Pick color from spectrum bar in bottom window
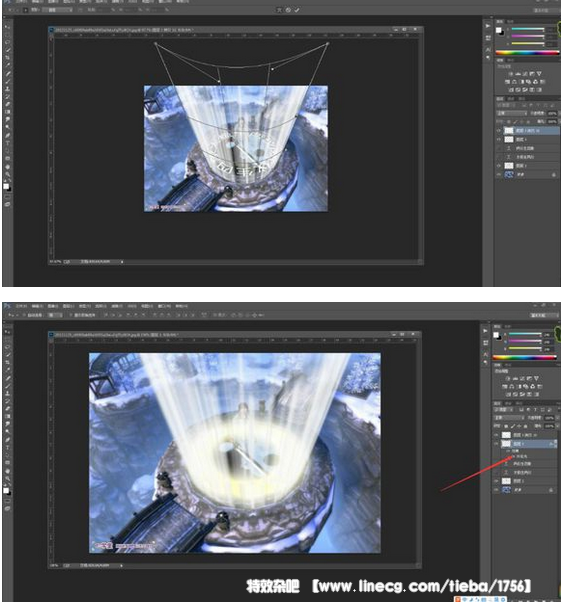Viewport: 561px width, 603px height. click(x=524, y=357)
